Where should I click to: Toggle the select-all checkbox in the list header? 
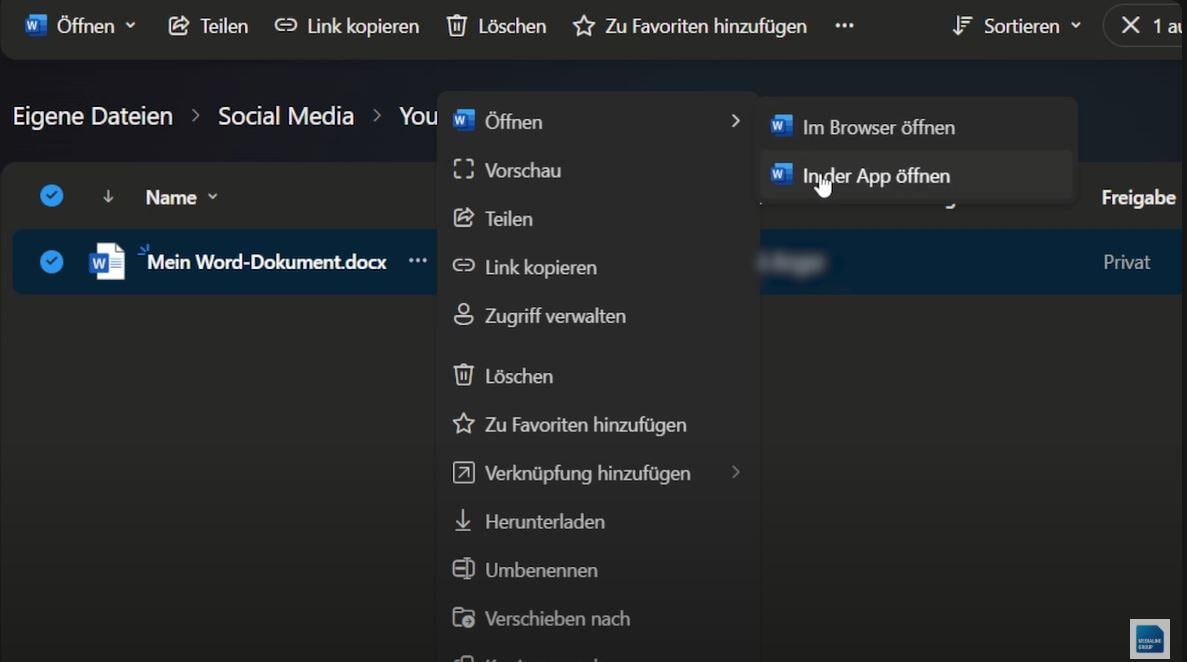coord(51,195)
